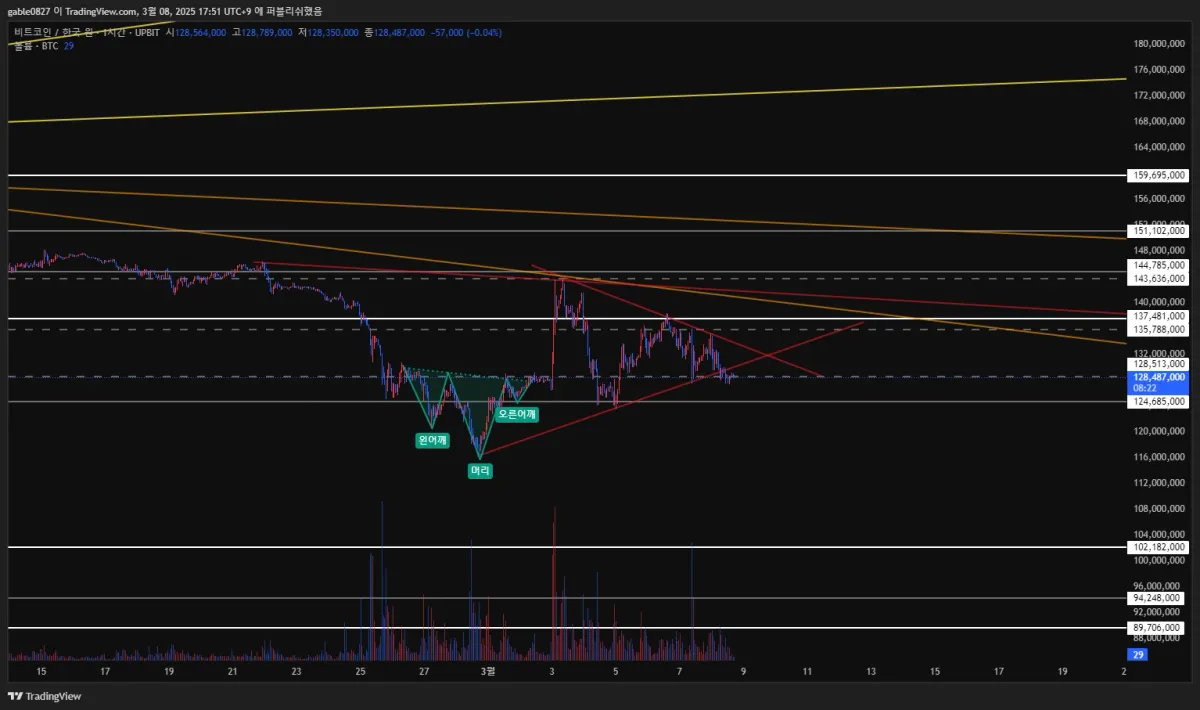Image resolution: width=1200 pixels, height=710 pixels.
Task: Select the 89,706,000 price label
Action: point(1158,628)
